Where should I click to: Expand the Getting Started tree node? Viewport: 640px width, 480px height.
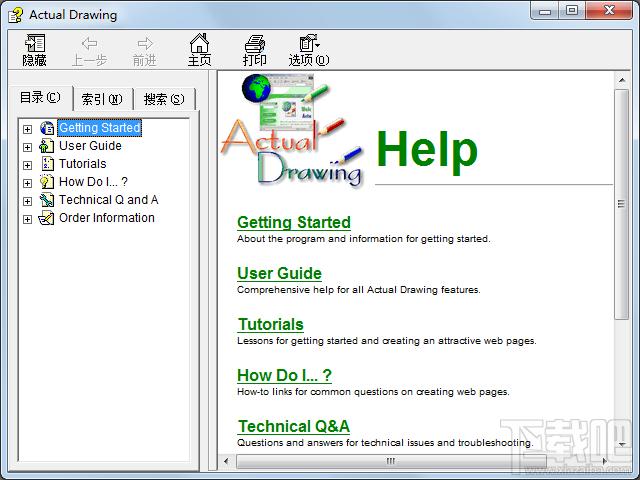(x=27, y=129)
